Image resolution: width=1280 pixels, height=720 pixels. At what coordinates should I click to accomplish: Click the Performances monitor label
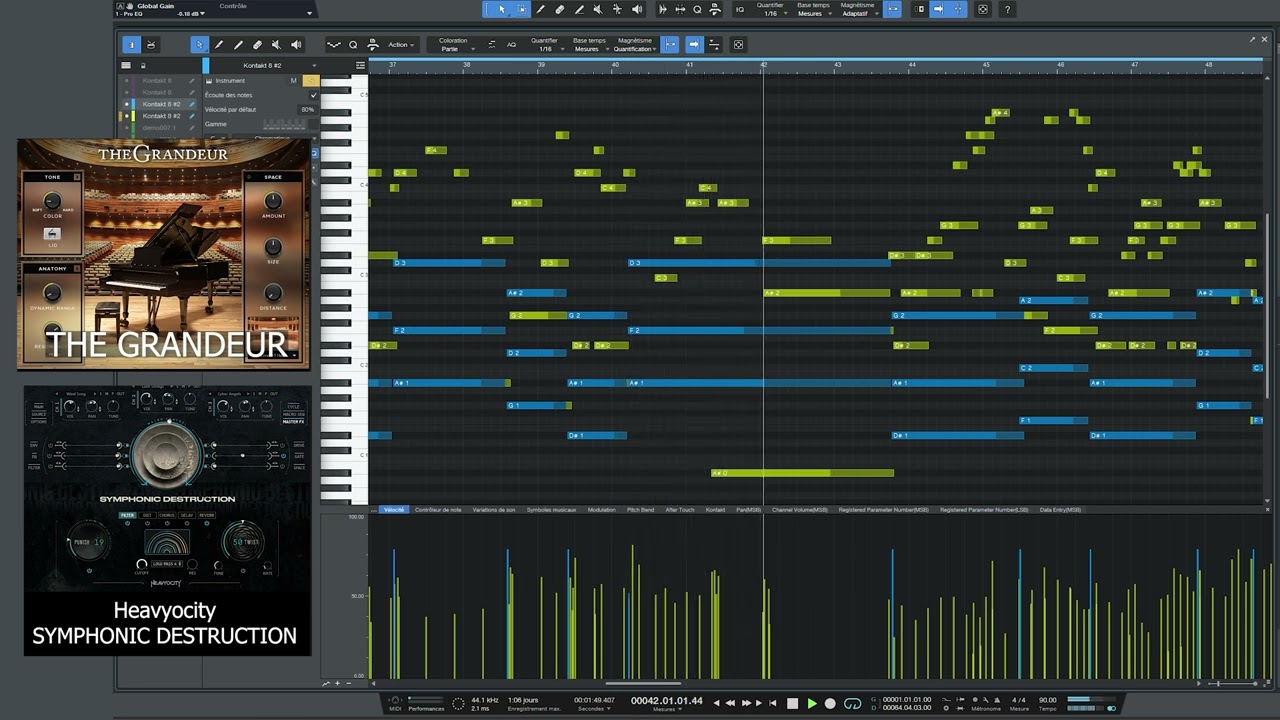[426, 708]
